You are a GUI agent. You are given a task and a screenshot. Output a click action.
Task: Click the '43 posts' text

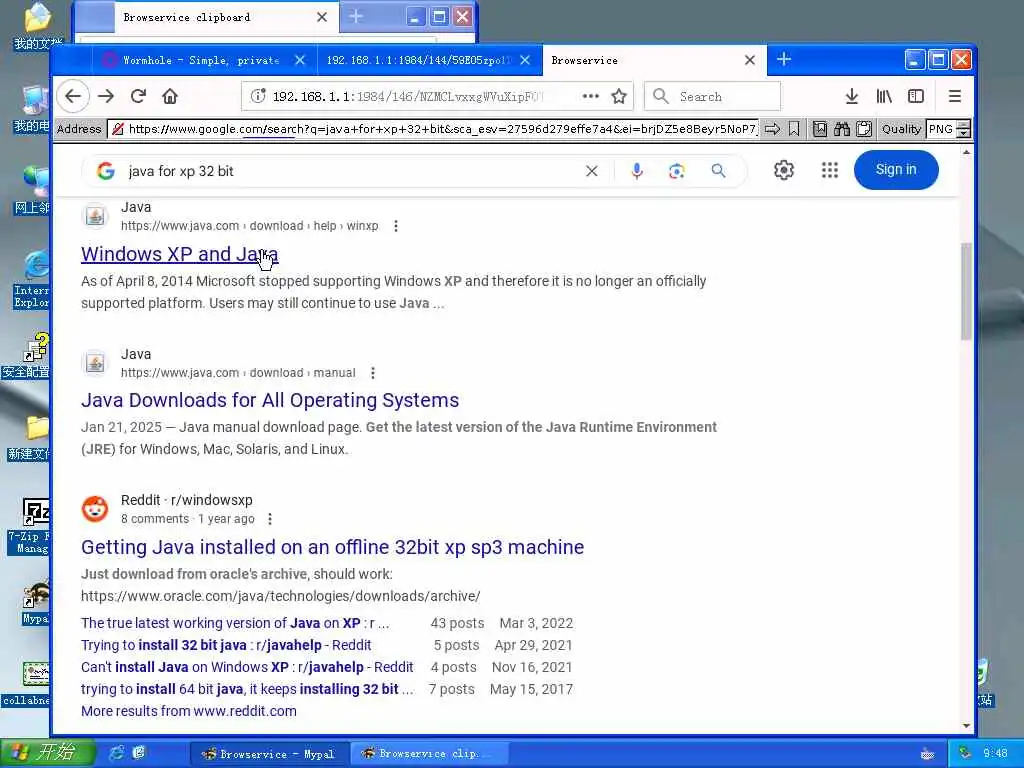(x=457, y=623)
